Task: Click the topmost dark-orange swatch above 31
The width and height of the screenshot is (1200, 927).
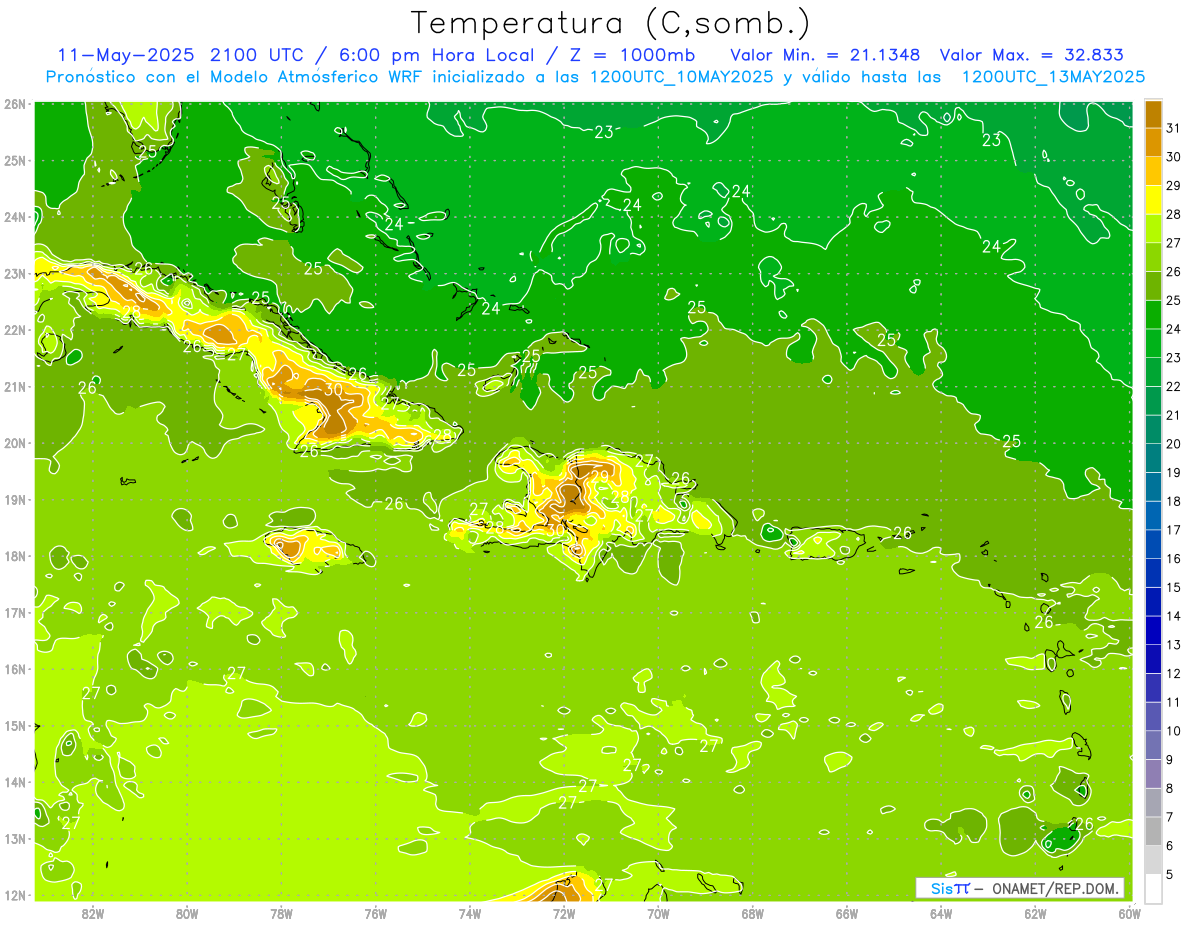Action: click(1154, 114)
